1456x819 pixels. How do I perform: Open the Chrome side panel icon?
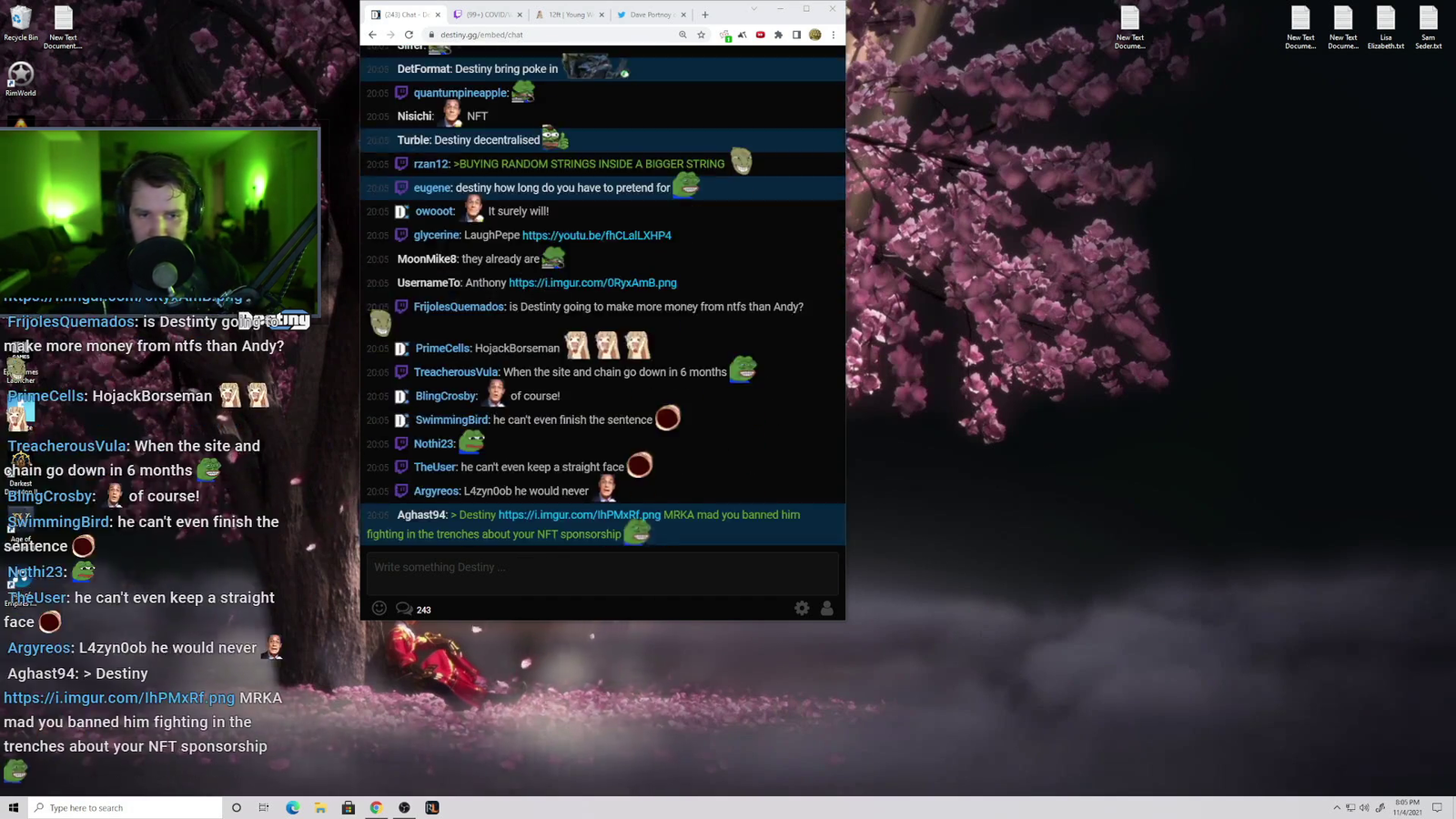(796, 35)
